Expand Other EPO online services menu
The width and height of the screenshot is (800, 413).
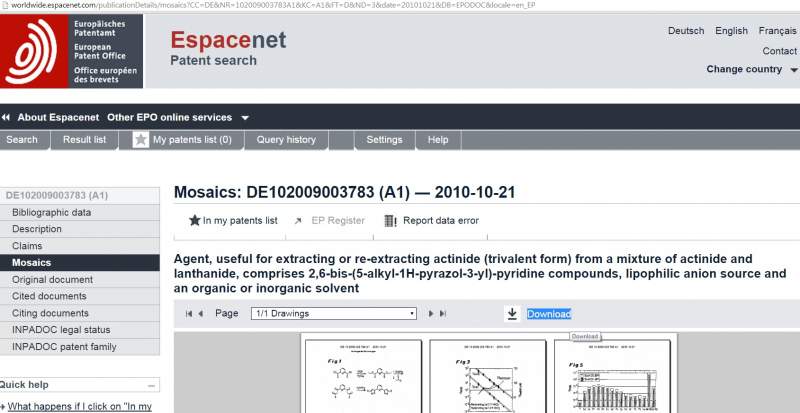click(x=245, y=118)
